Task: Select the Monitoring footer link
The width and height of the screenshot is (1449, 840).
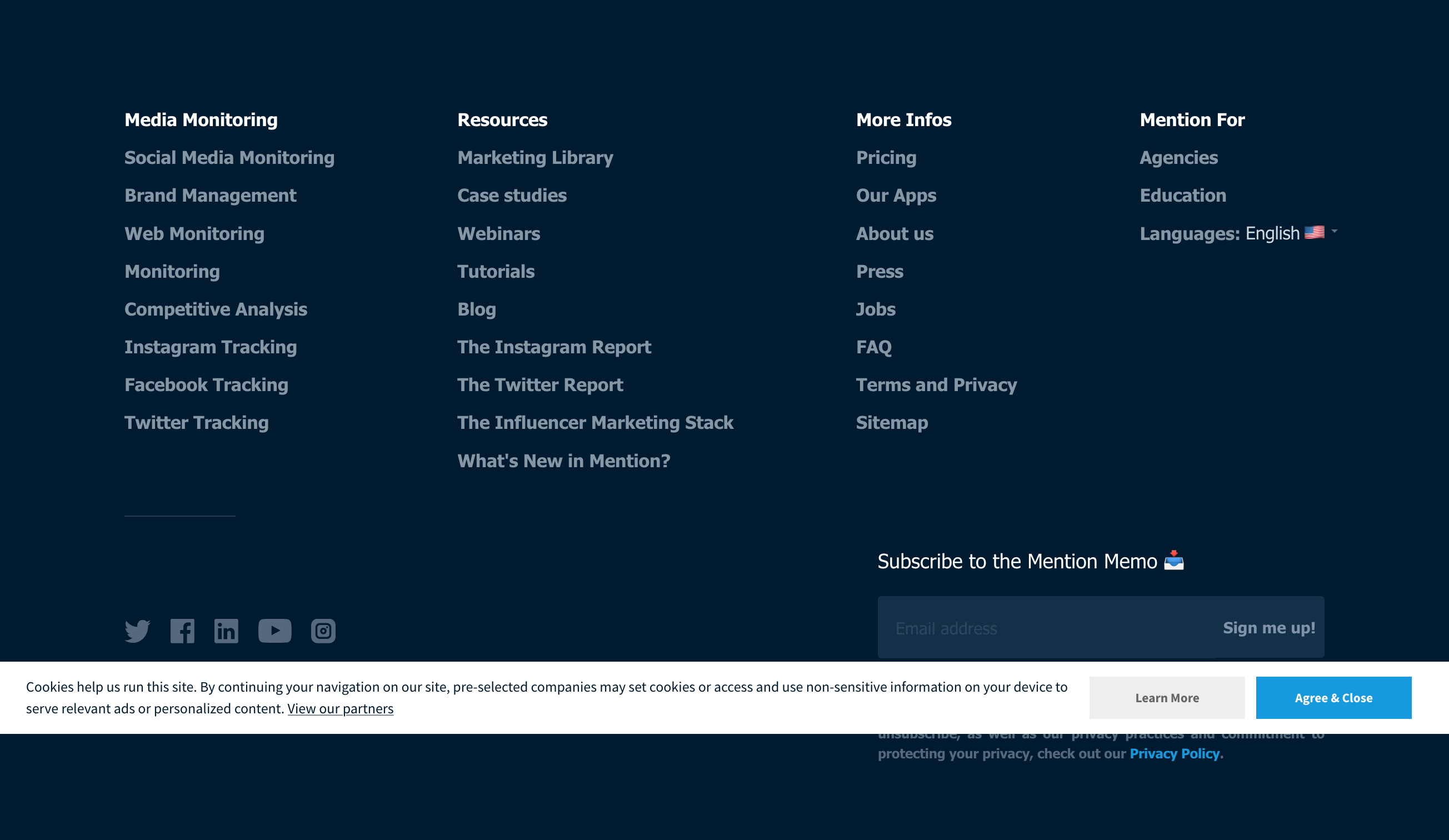Action: pos(172,271)
